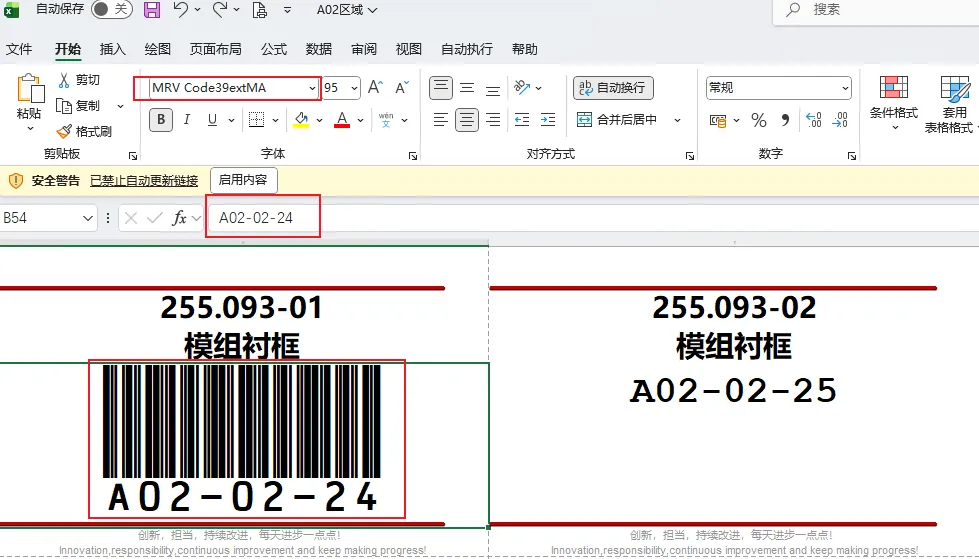Screen dimensions: 979x559
Task: Click the borders icon
Action: (256, 120)
